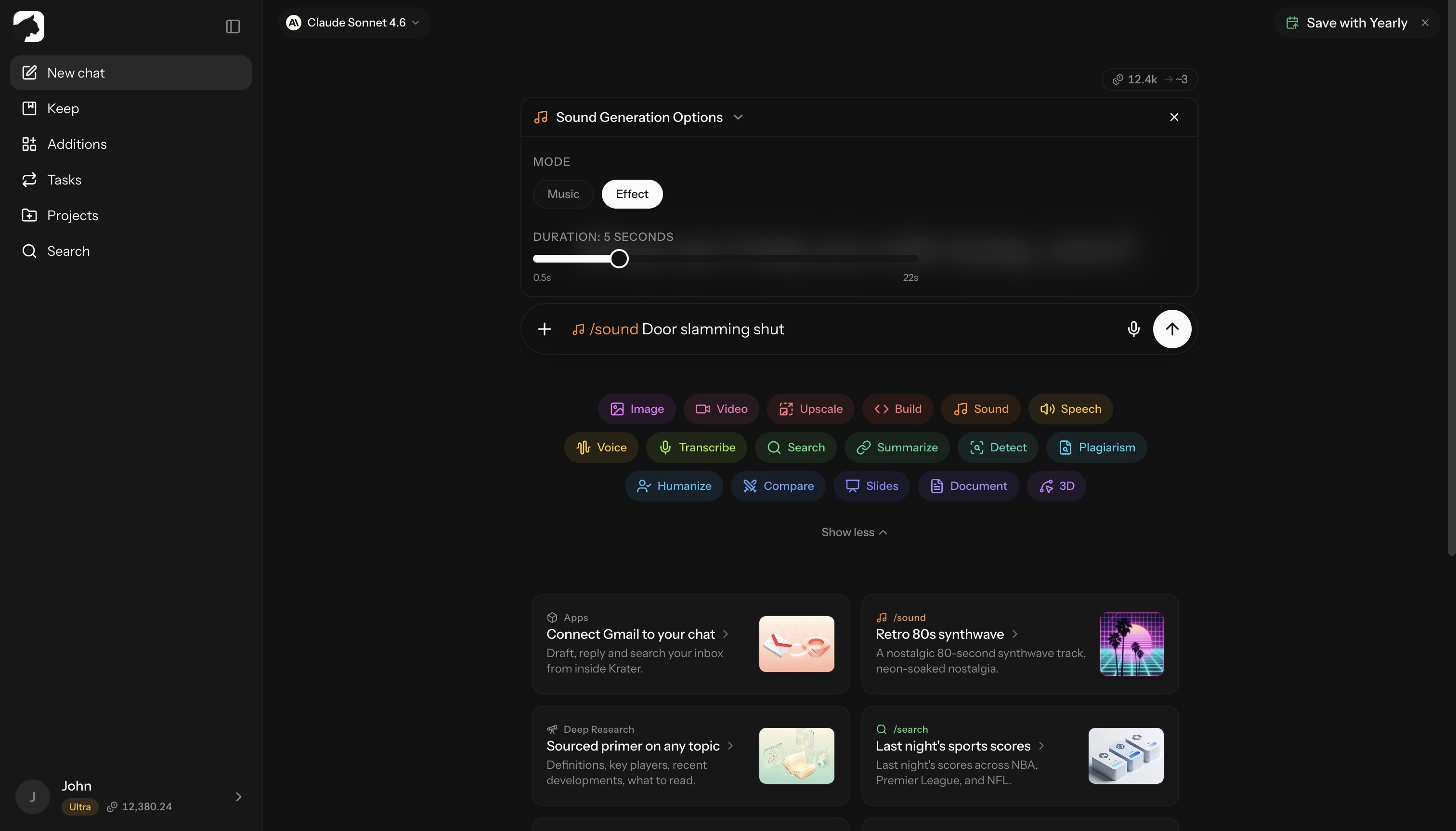The height and width of the screenshot is (831, 1456).
Task: Open Last night's sports scores suggestion
Action: [1020, 756]
